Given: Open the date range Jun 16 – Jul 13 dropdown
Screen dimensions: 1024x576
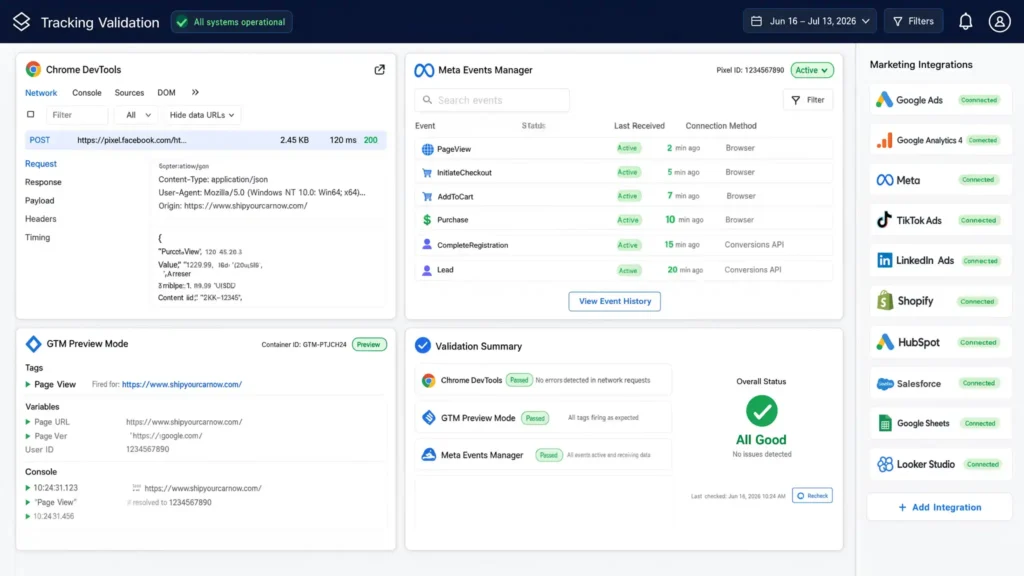Looking at the screenshot, I should (809, 21).
